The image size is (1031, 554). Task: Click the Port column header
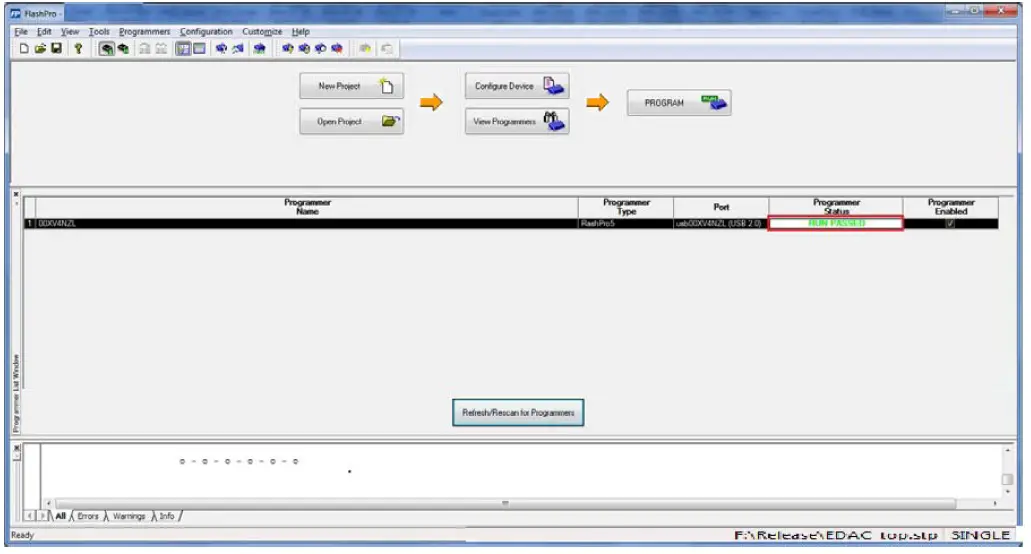[721, 207]
